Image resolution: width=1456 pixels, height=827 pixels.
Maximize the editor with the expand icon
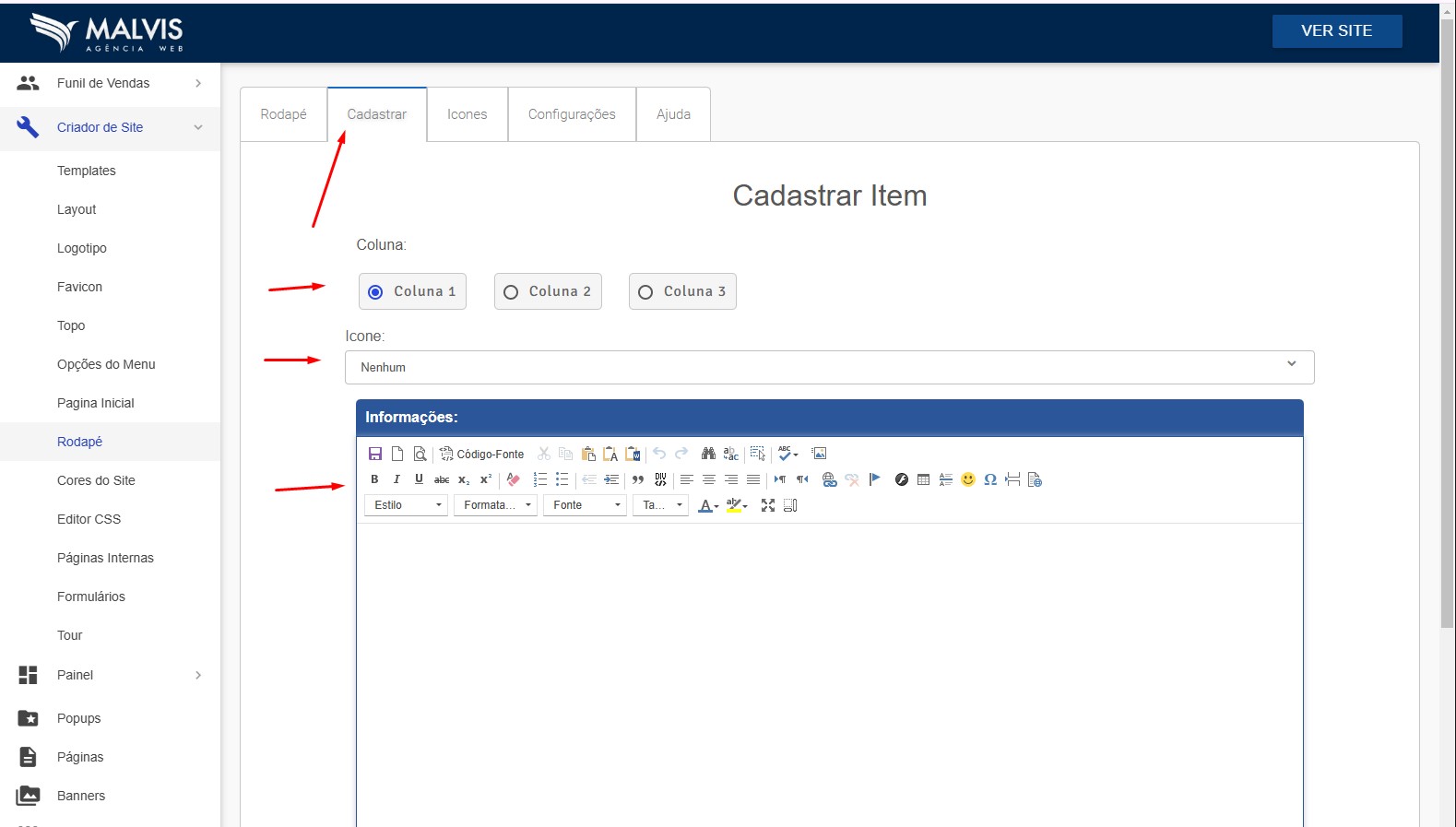point(768,505)
